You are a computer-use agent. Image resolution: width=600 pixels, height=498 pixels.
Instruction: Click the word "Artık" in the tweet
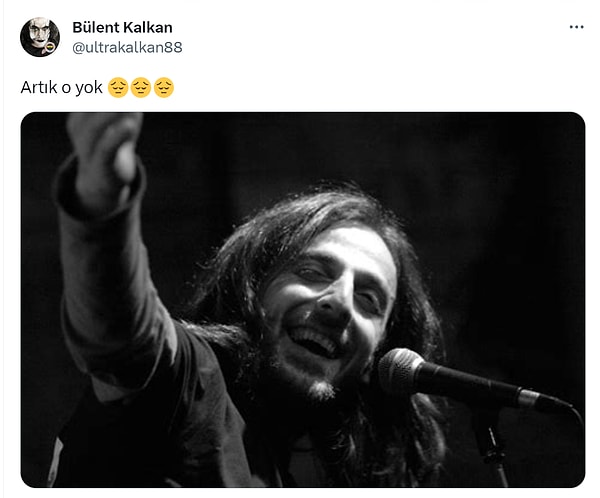(39, 88)
